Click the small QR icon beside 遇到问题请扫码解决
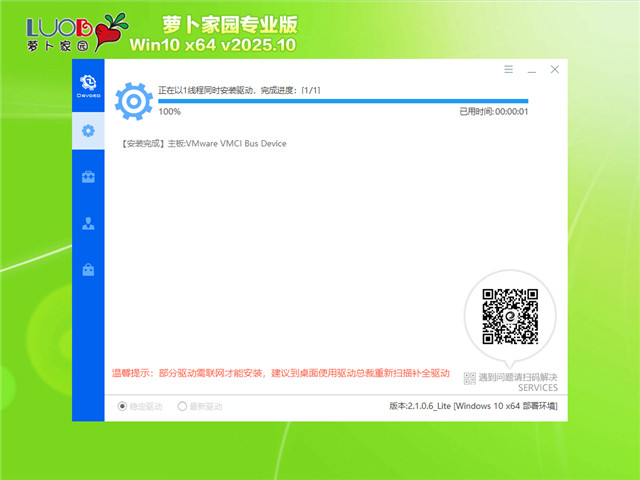Screen dimensions: 640x480 coord(470,377)
